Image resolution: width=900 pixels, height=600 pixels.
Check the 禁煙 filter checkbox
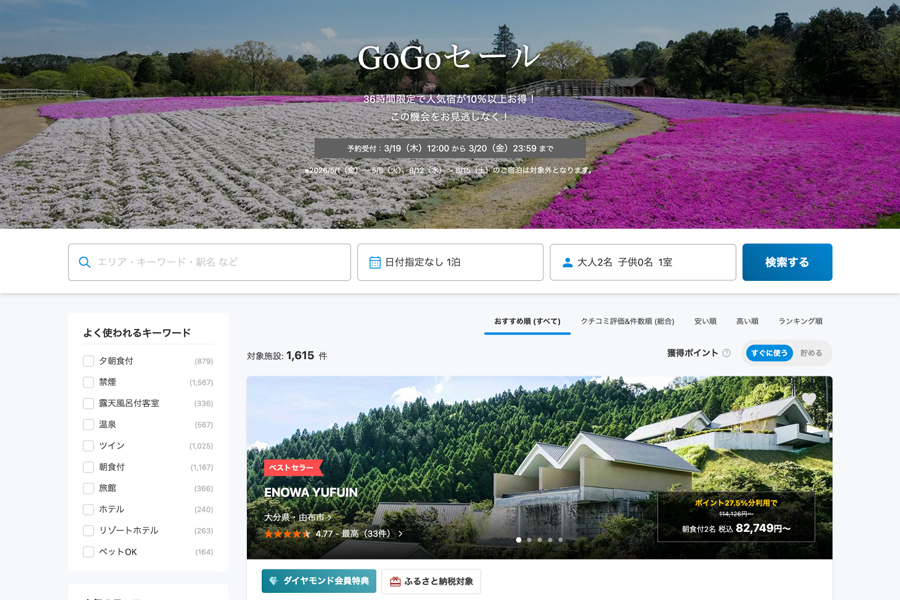87,382
